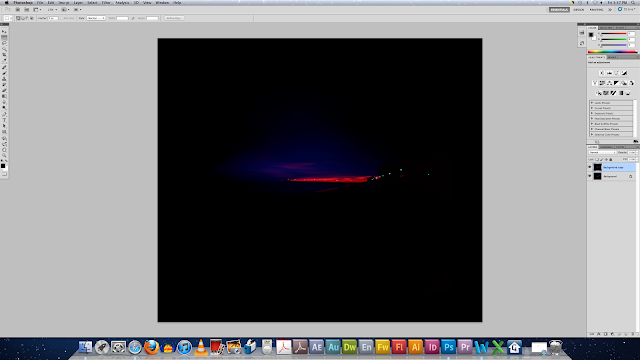Open Mini Bridge from the application bar

point(27,9)
